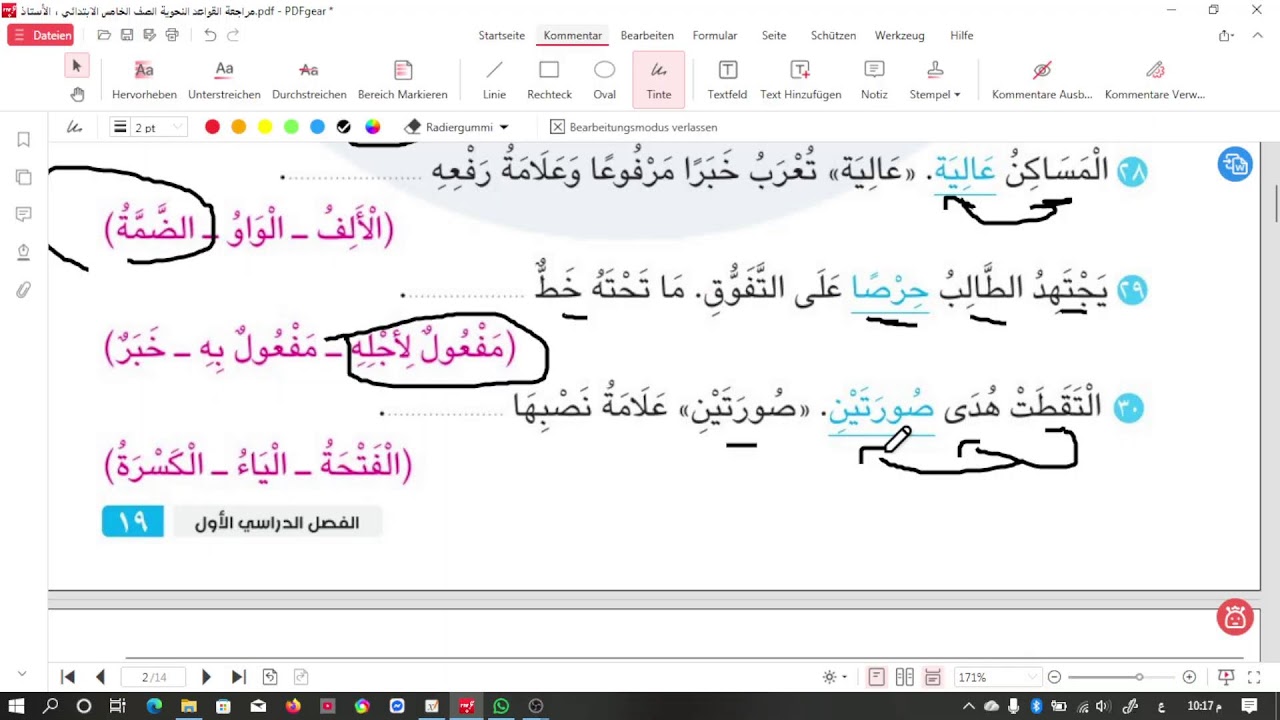The image size is (1280, 720).
Task: Insert a Textfeld text box
Action: 727,81
